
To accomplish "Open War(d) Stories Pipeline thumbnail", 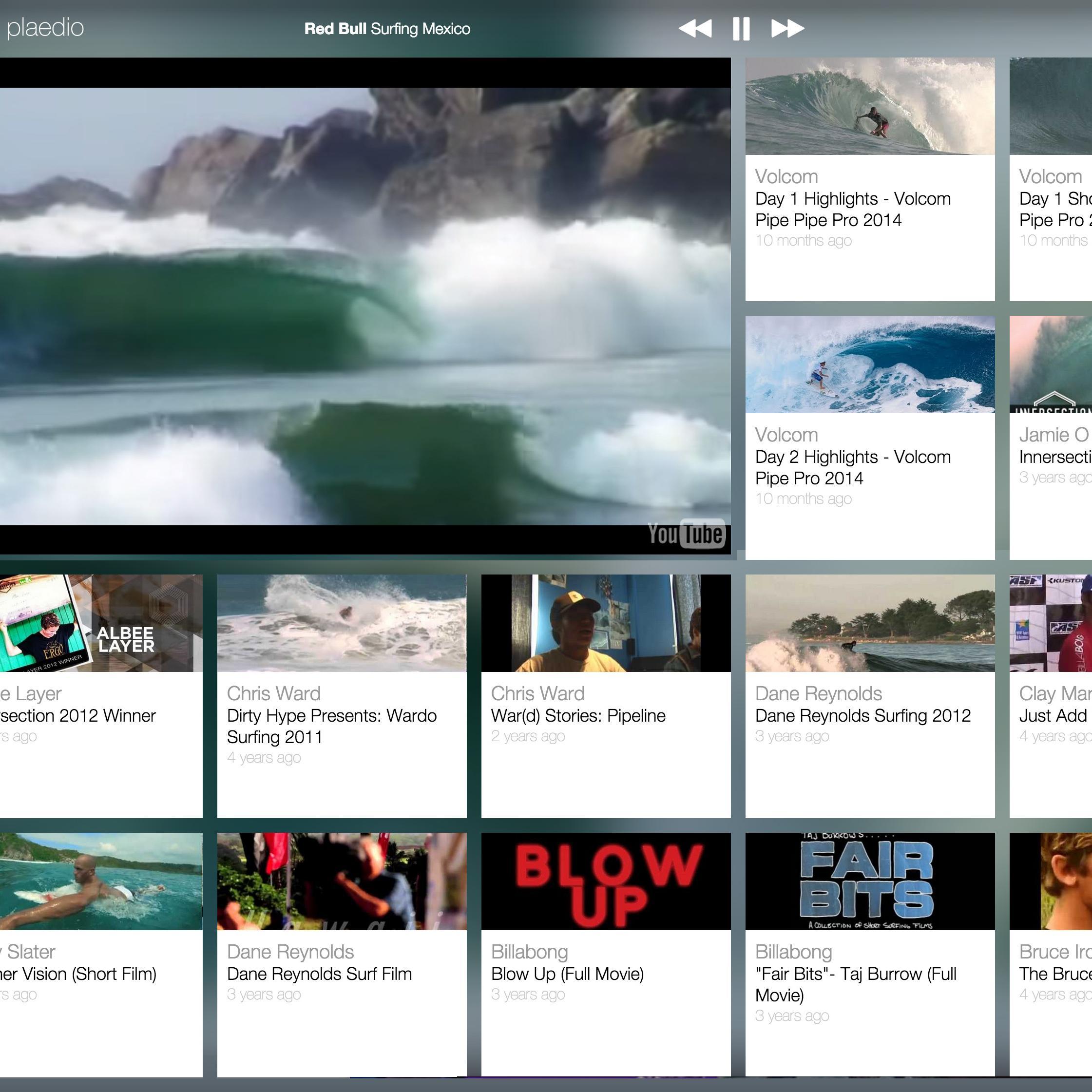I will [x=606, y=623].
